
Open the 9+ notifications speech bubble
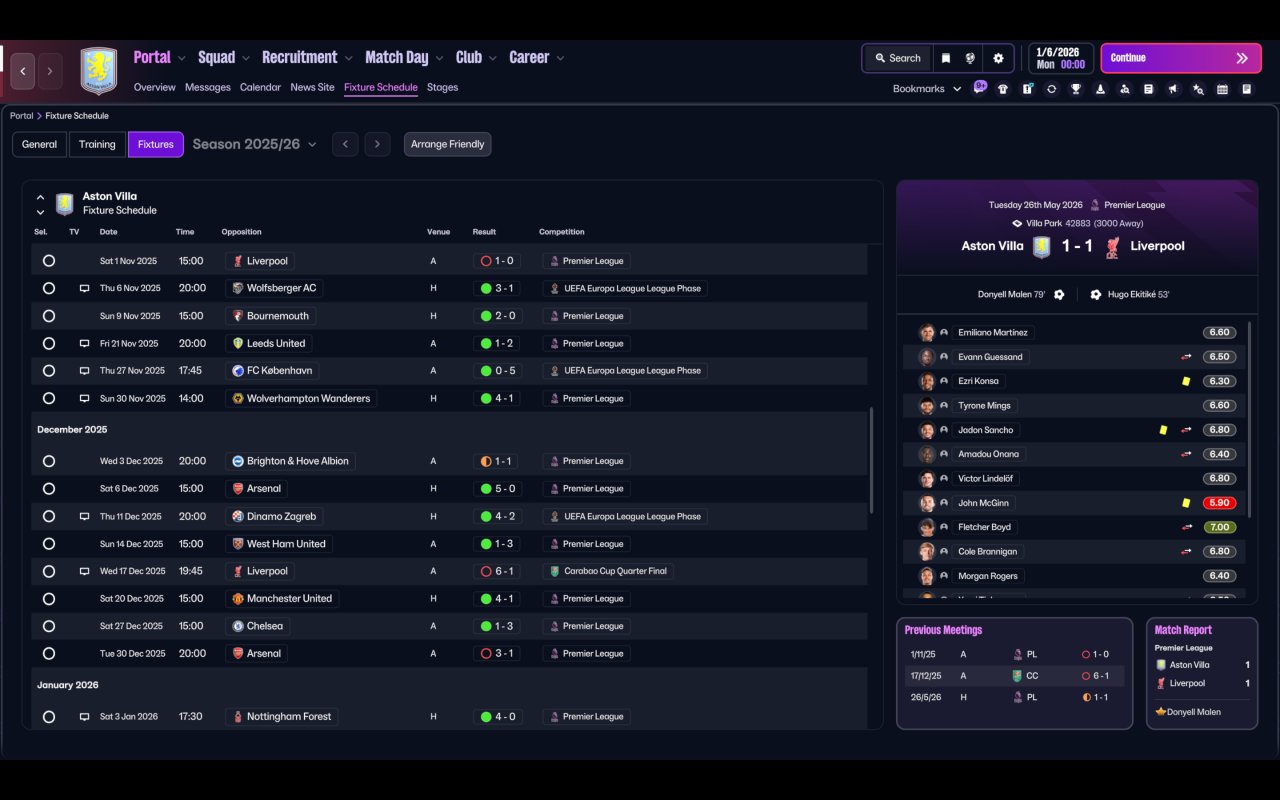click(980, 87)
